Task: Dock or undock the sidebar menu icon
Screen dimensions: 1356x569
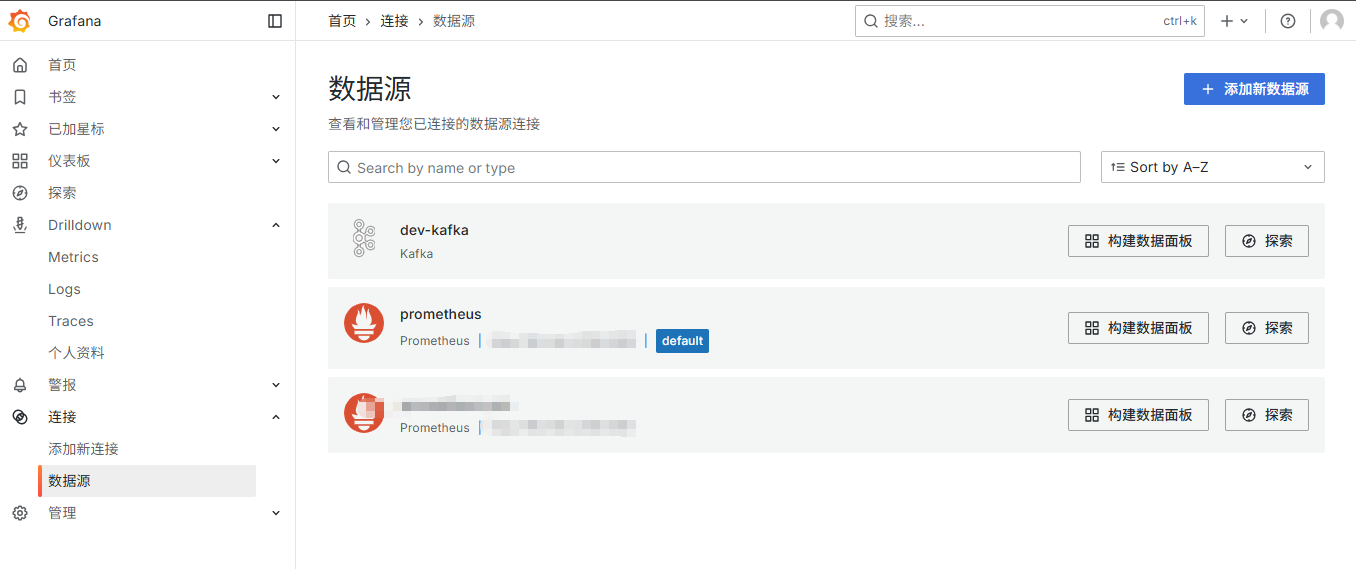Action: [x=275, y=21]
